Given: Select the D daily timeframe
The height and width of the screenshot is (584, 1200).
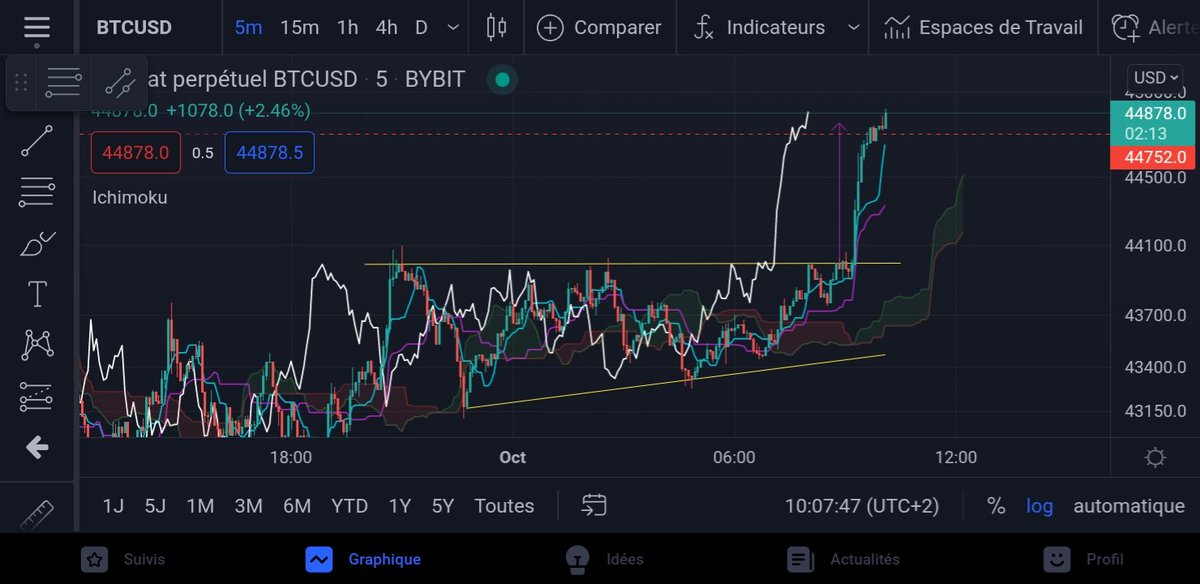Looking at the screenshot, I should point(421,28).
